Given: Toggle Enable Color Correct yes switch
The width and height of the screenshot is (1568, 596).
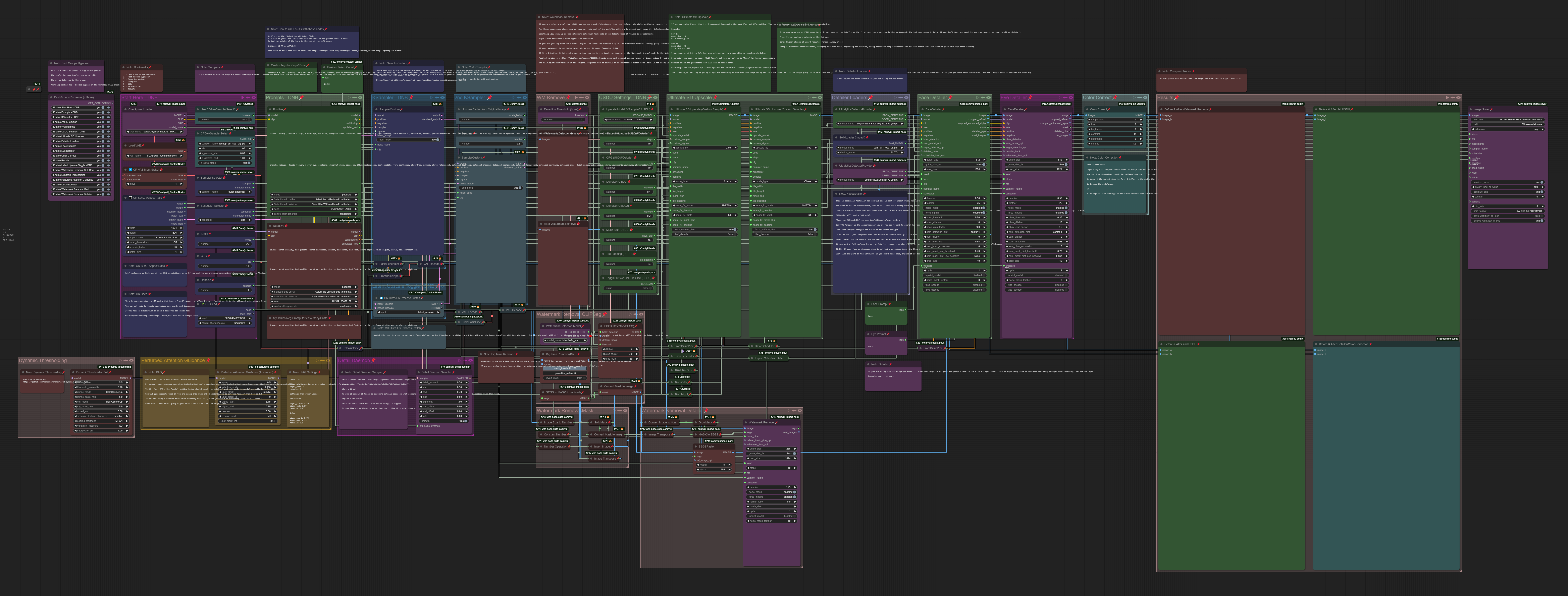Looking at the screenshot, I should pos(103,156).
